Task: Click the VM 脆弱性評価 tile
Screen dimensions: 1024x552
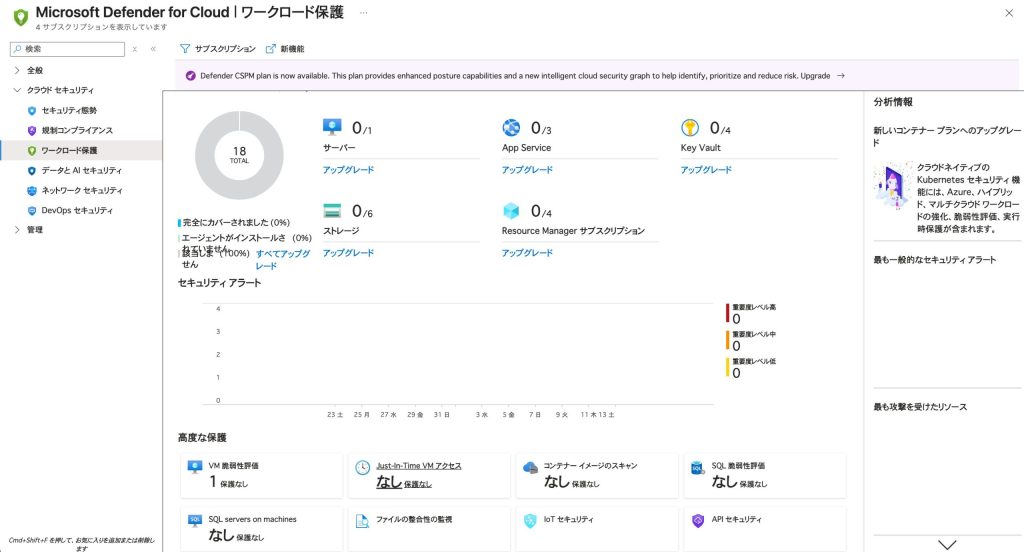Action: click(x=261, y=475)
